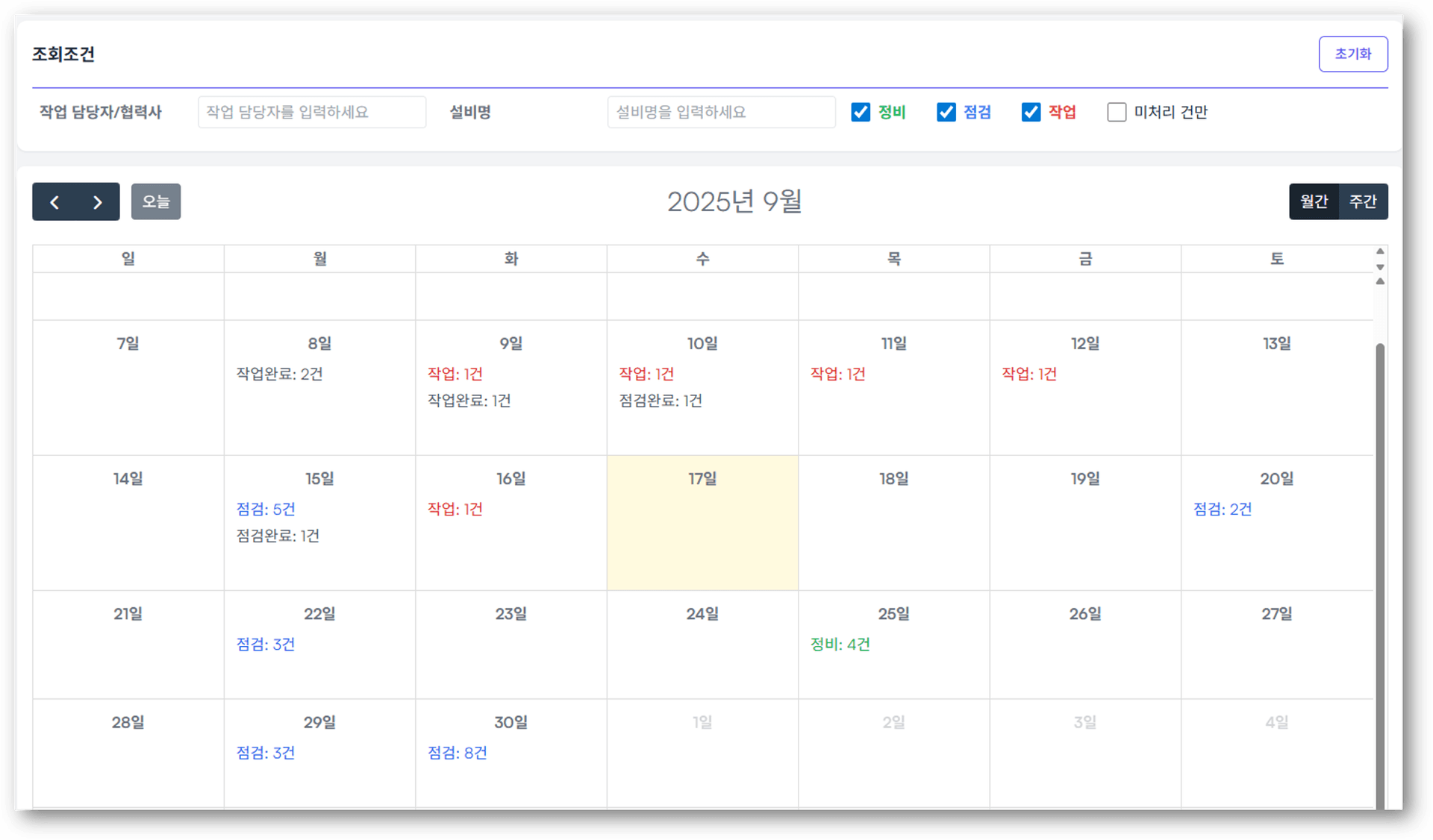Uncheck the 작업 checkbox
The height and width of the screenshot is (840, 1433).
[x=1031, y=112]
